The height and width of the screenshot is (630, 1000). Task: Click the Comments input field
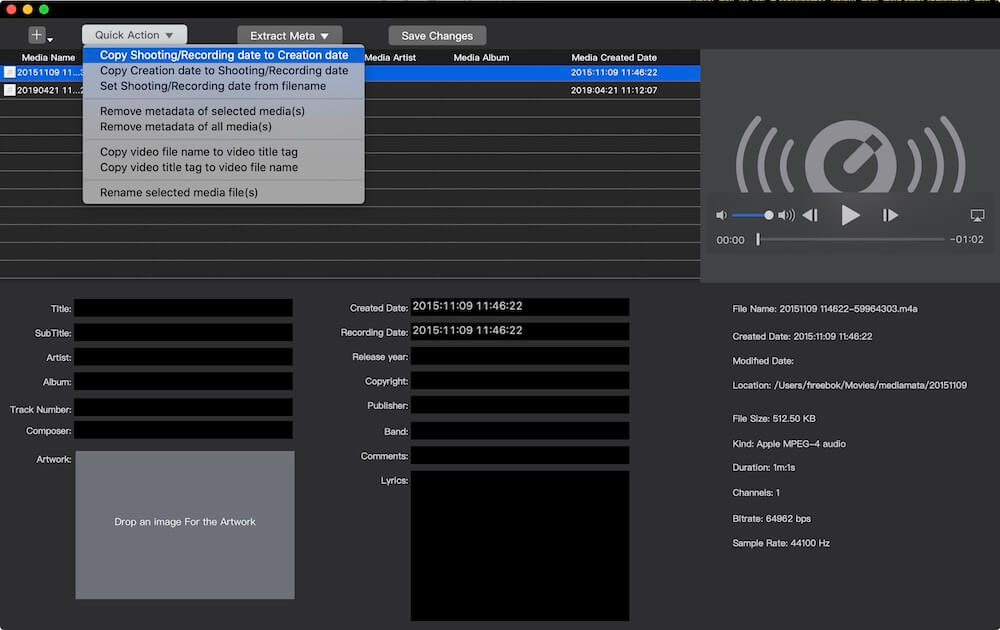click(520, 455)
